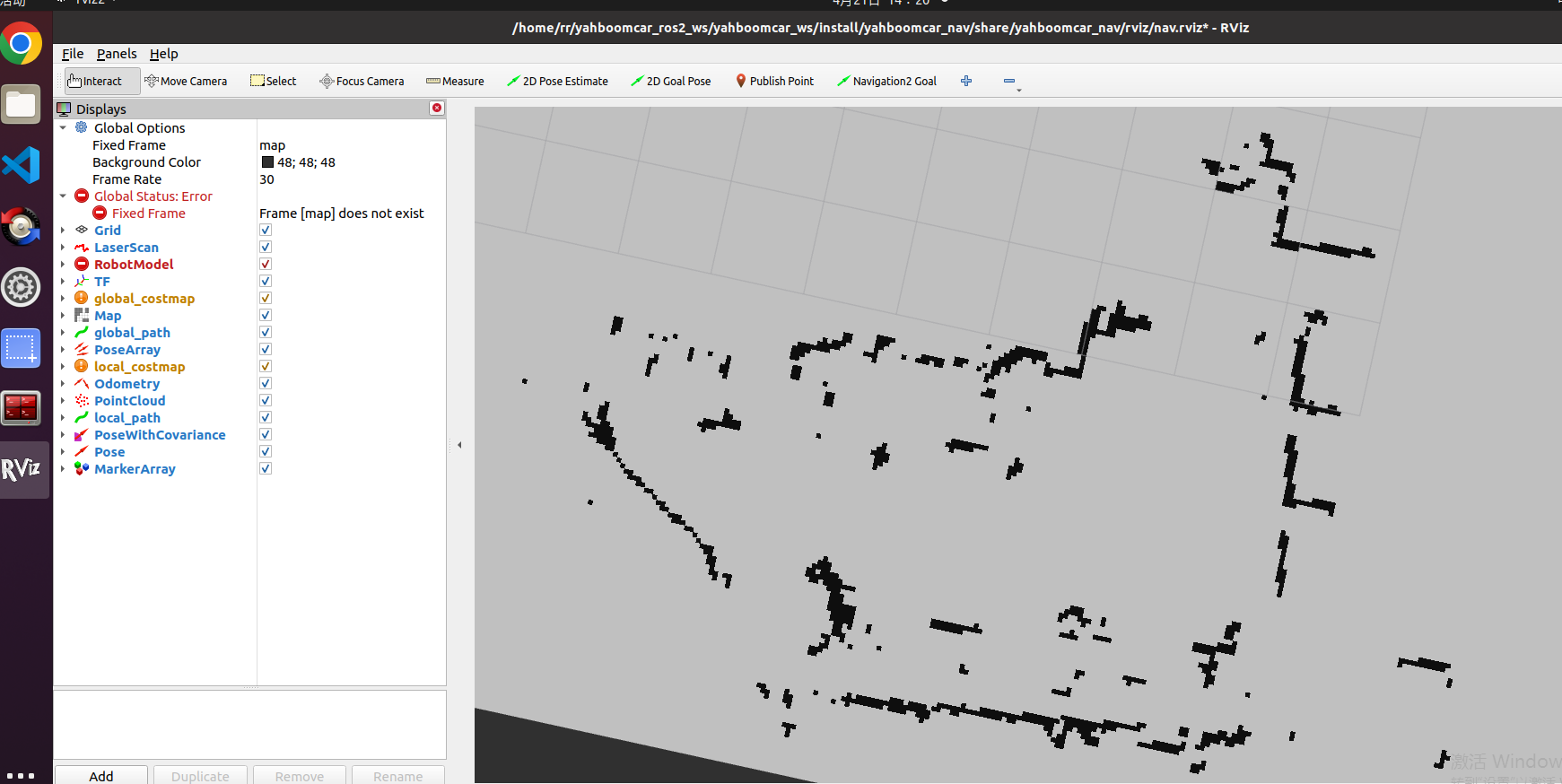Toggle the RobotModel display checkbox
1562x784 pixels.
266,264
